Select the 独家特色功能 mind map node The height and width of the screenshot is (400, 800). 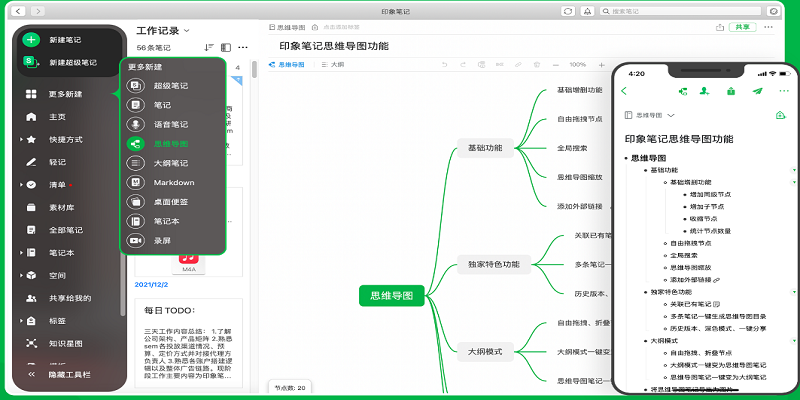pos(494,264)
